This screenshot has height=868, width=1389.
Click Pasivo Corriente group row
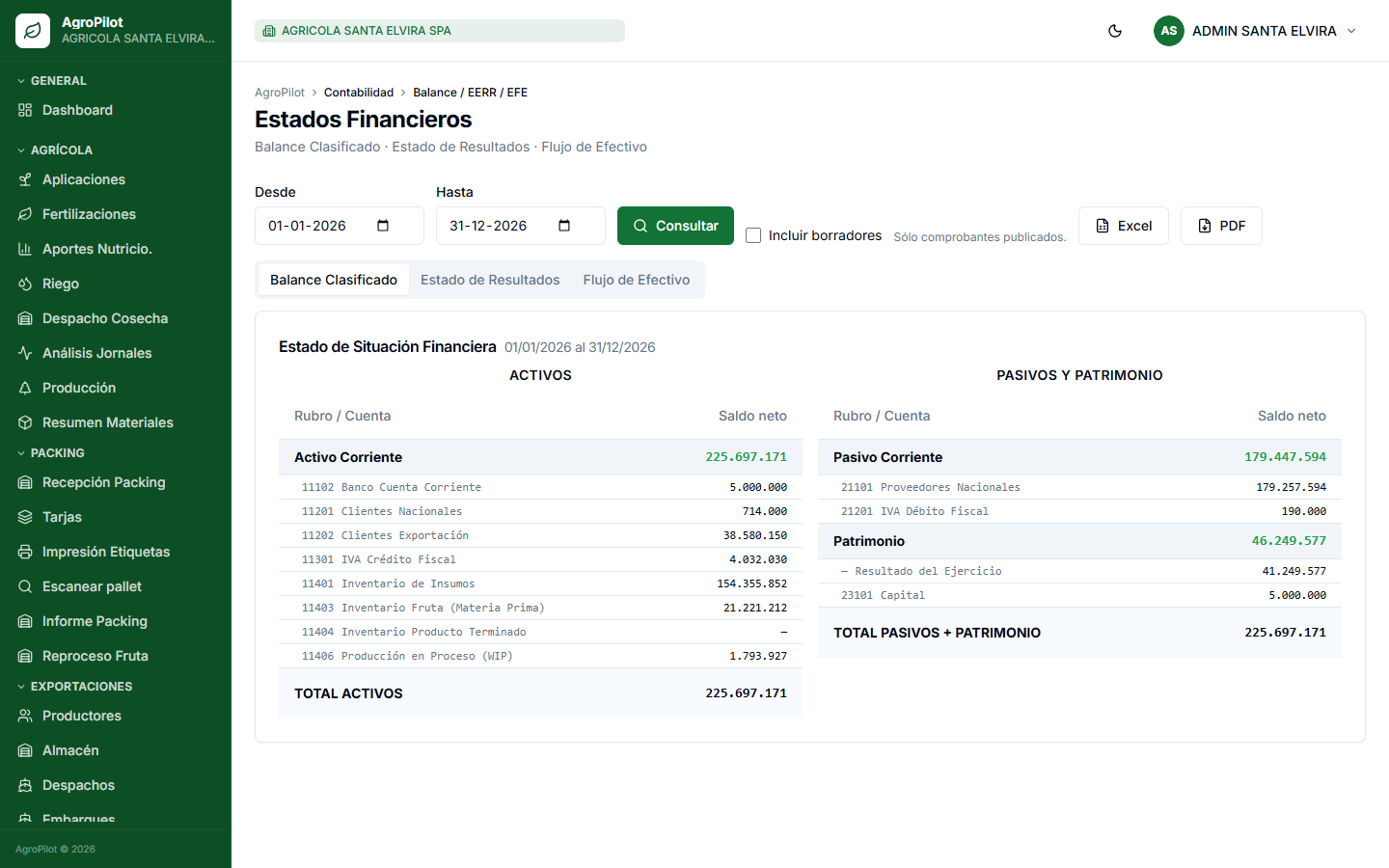click(1079, 457)
